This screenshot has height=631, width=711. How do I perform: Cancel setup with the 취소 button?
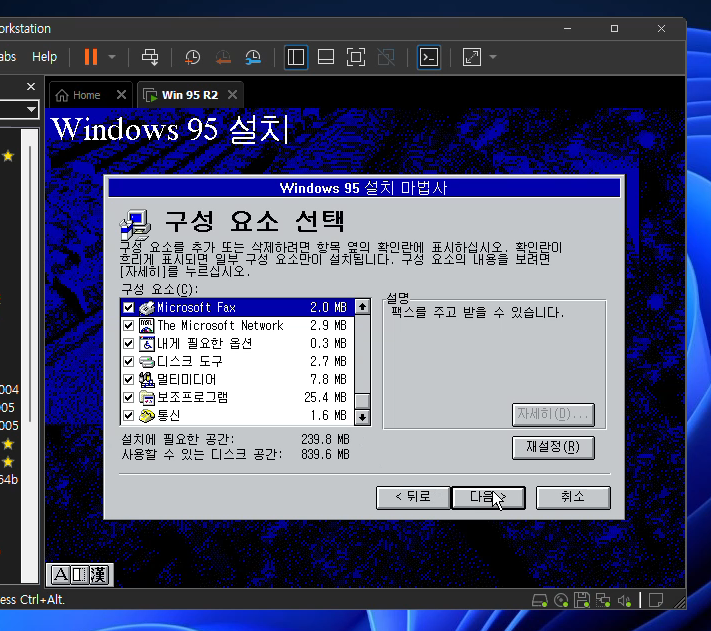(573, 497)
